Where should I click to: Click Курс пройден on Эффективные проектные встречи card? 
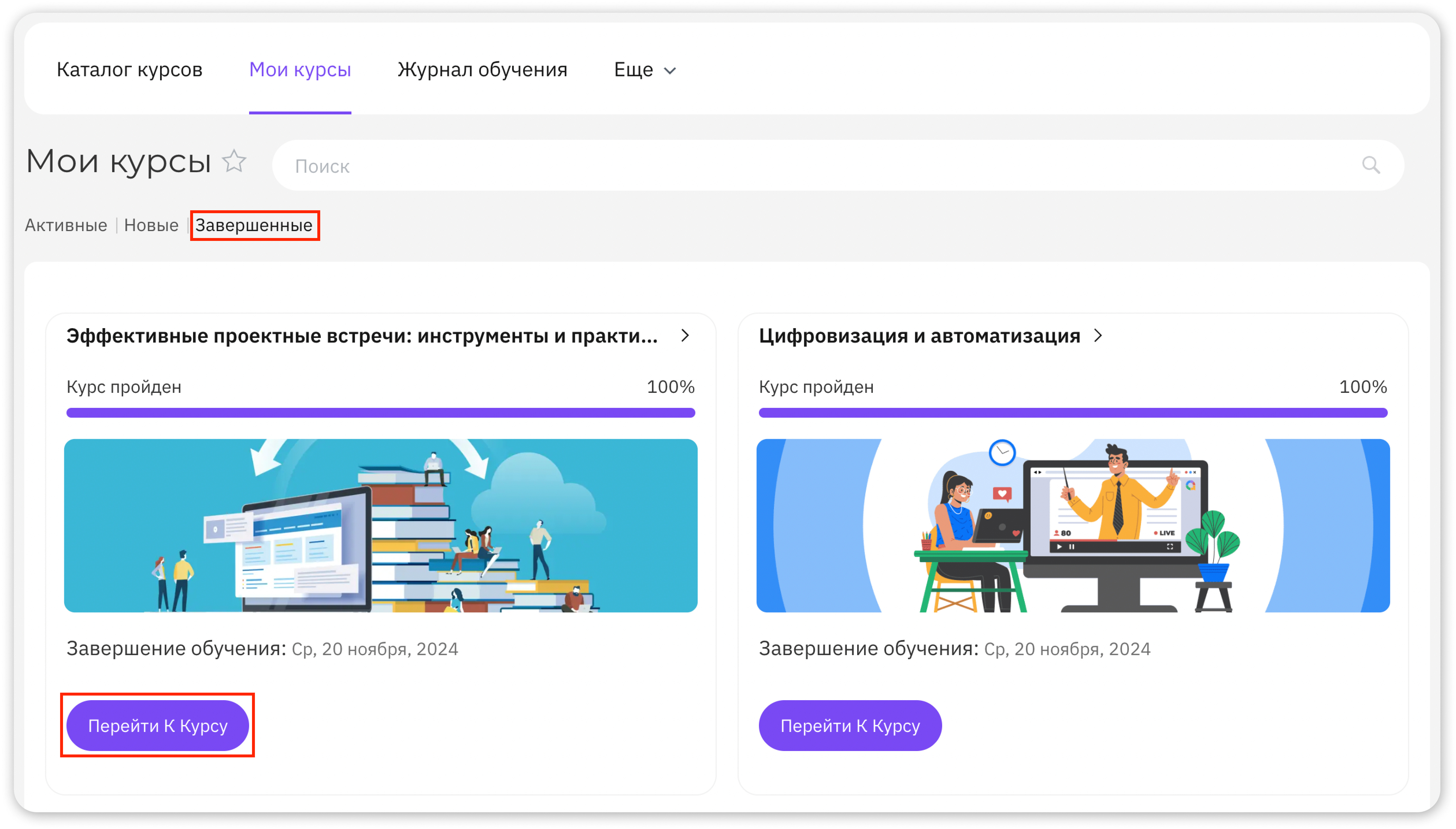coord(124,386)
